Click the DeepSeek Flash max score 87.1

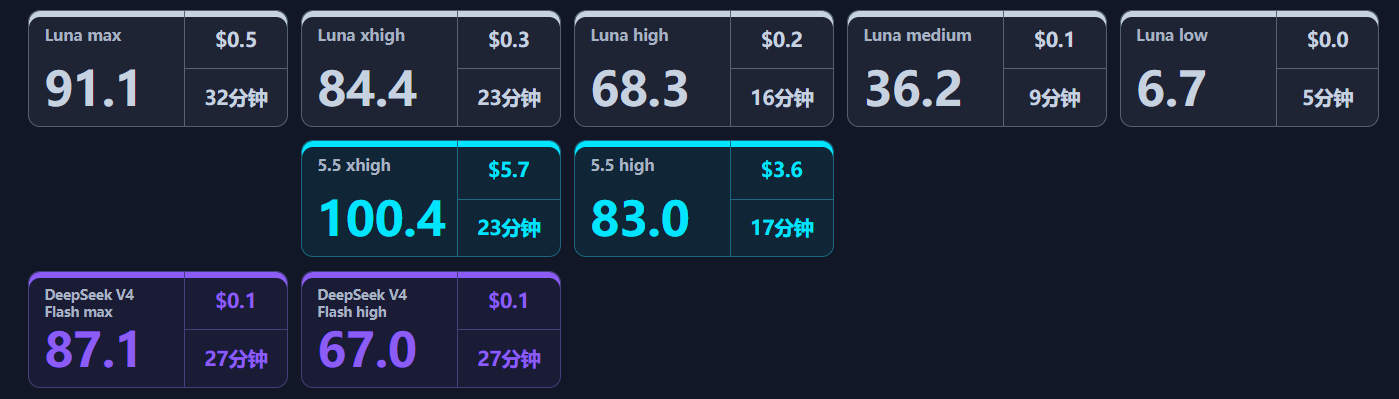(x=93, y=350)
